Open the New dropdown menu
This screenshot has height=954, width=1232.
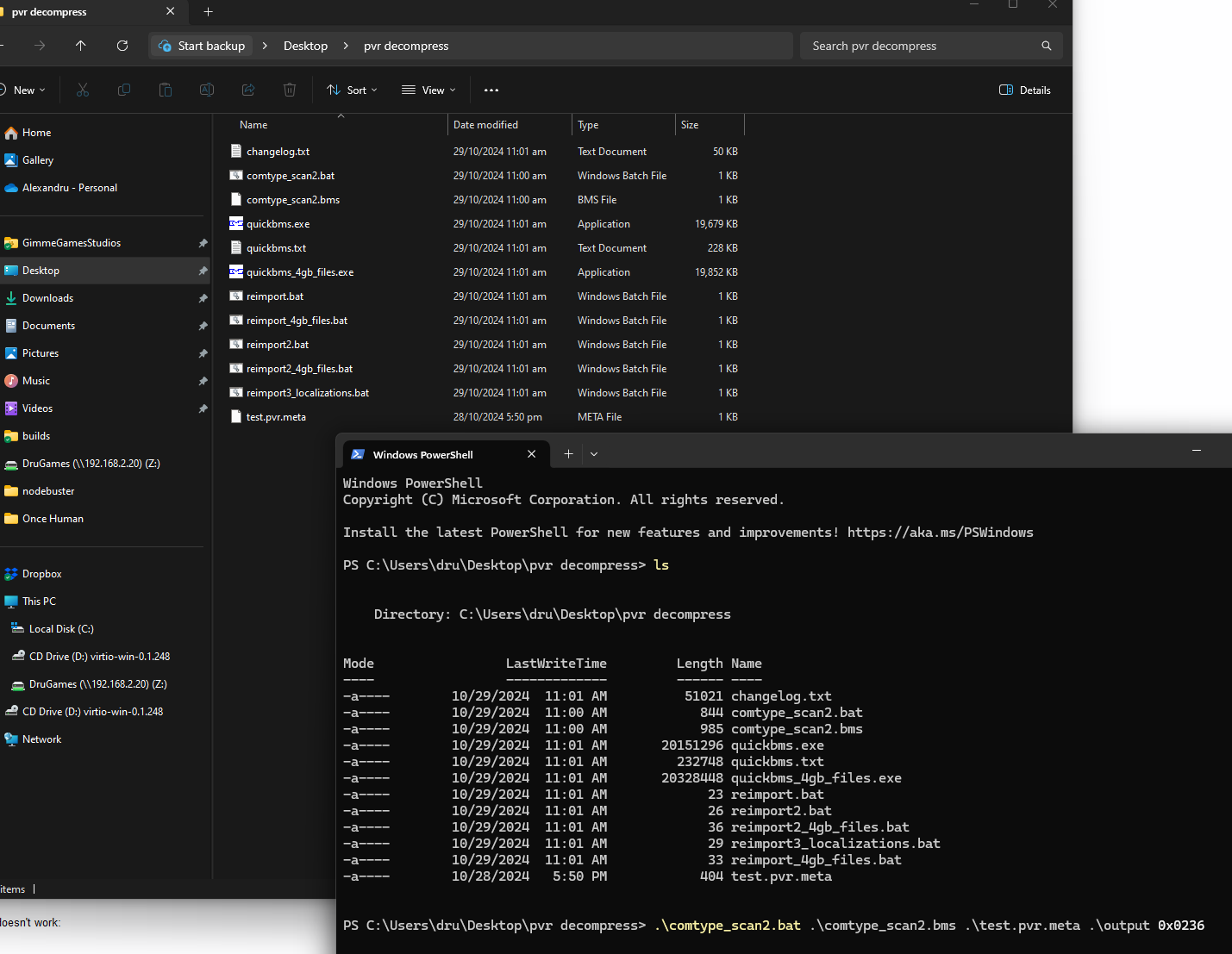[24, 90]
